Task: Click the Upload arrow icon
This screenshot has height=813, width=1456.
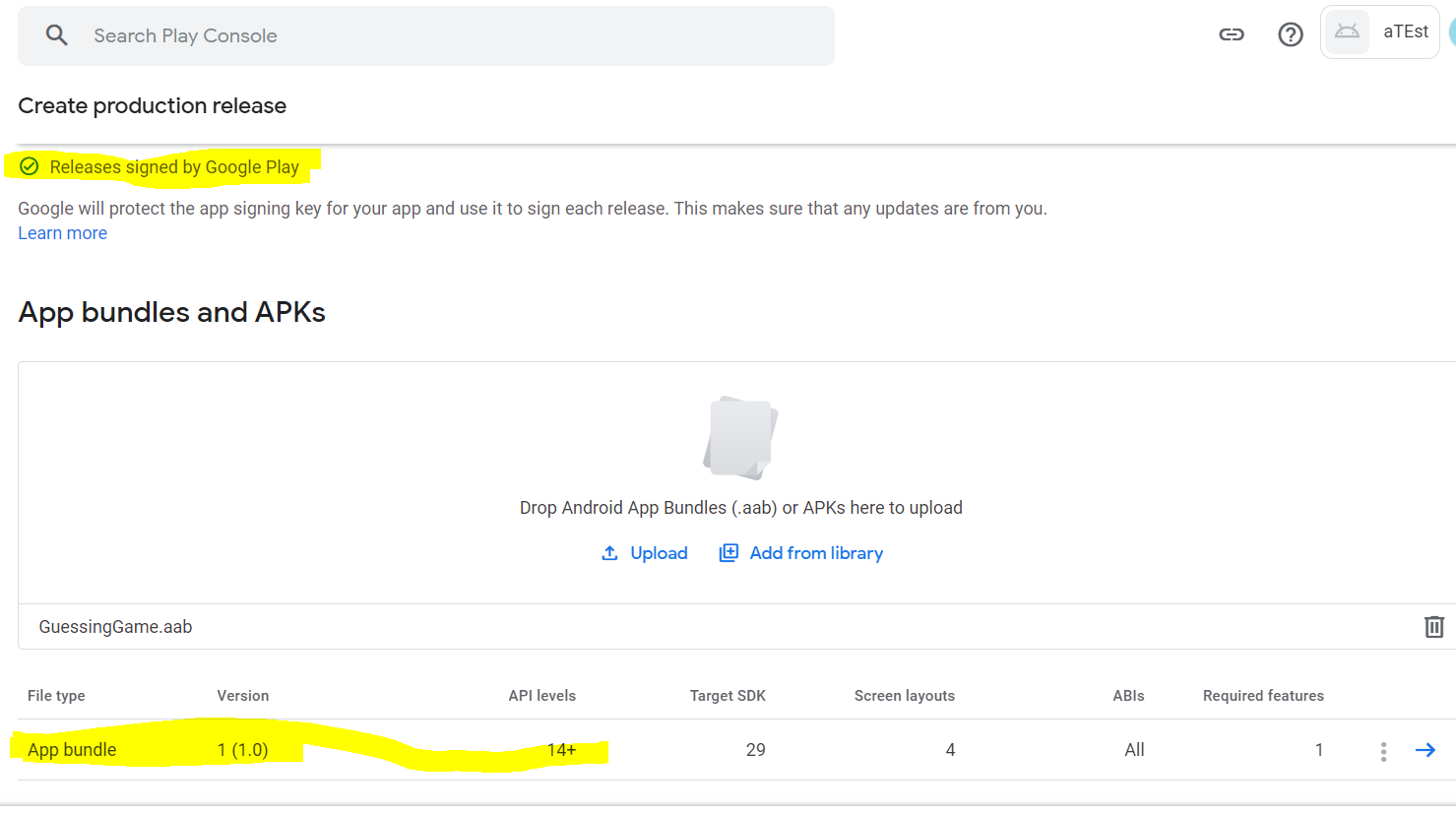Action: pyautogui.click(x=609, y=553)
